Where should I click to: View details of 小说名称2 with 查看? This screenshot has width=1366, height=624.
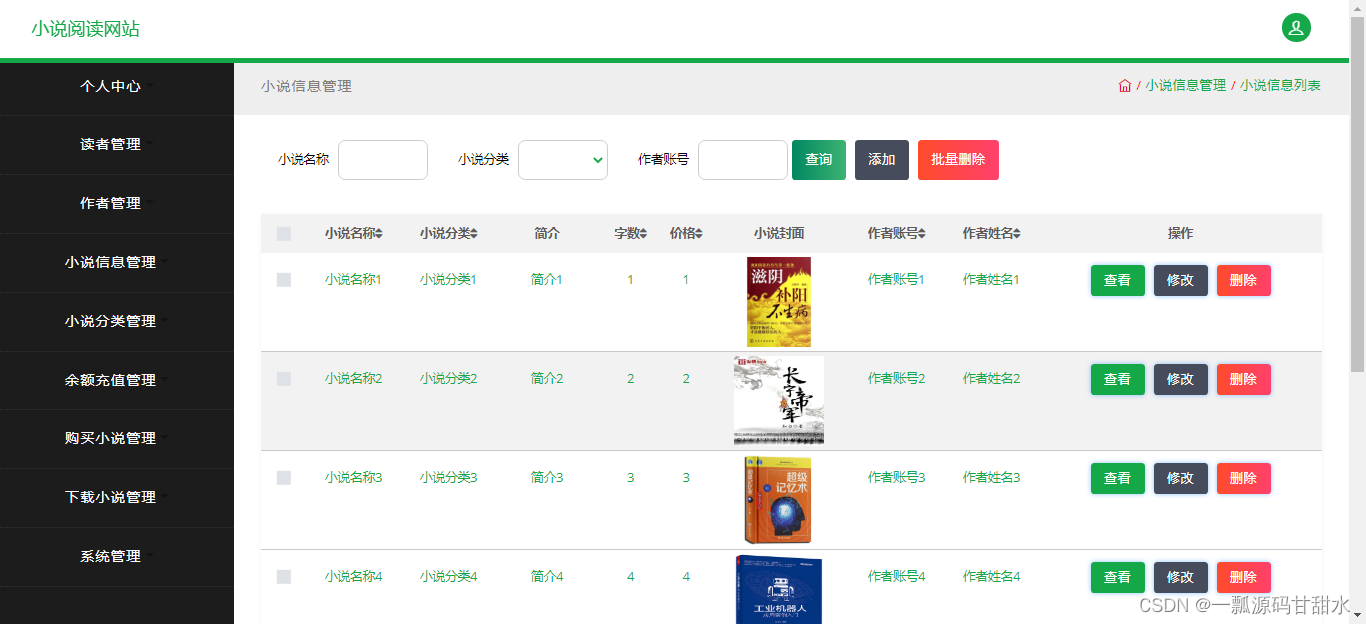coord(1117,379)
